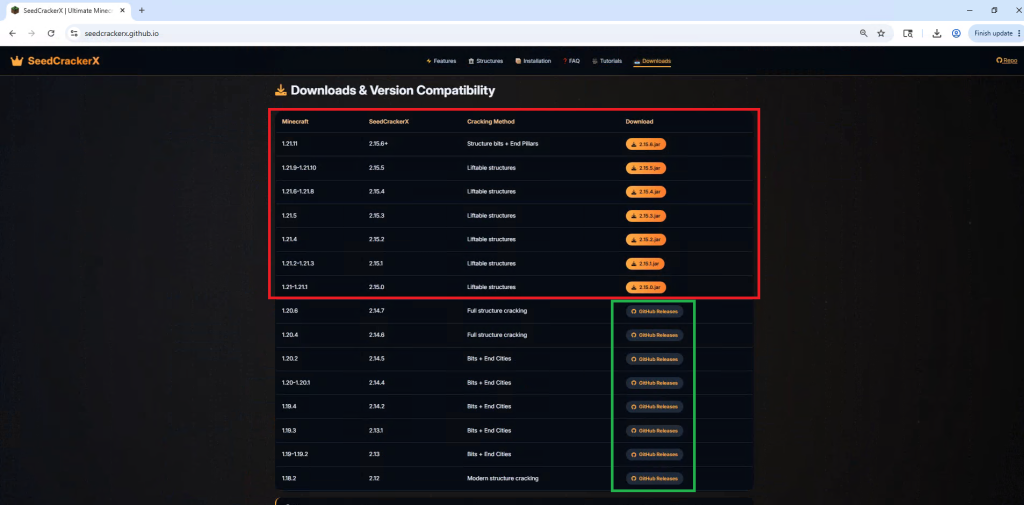The width and height of the screenshot is (1024, 505).
Task: Open the zoom magnifier icon in address bar
Action: pos(863,33)
